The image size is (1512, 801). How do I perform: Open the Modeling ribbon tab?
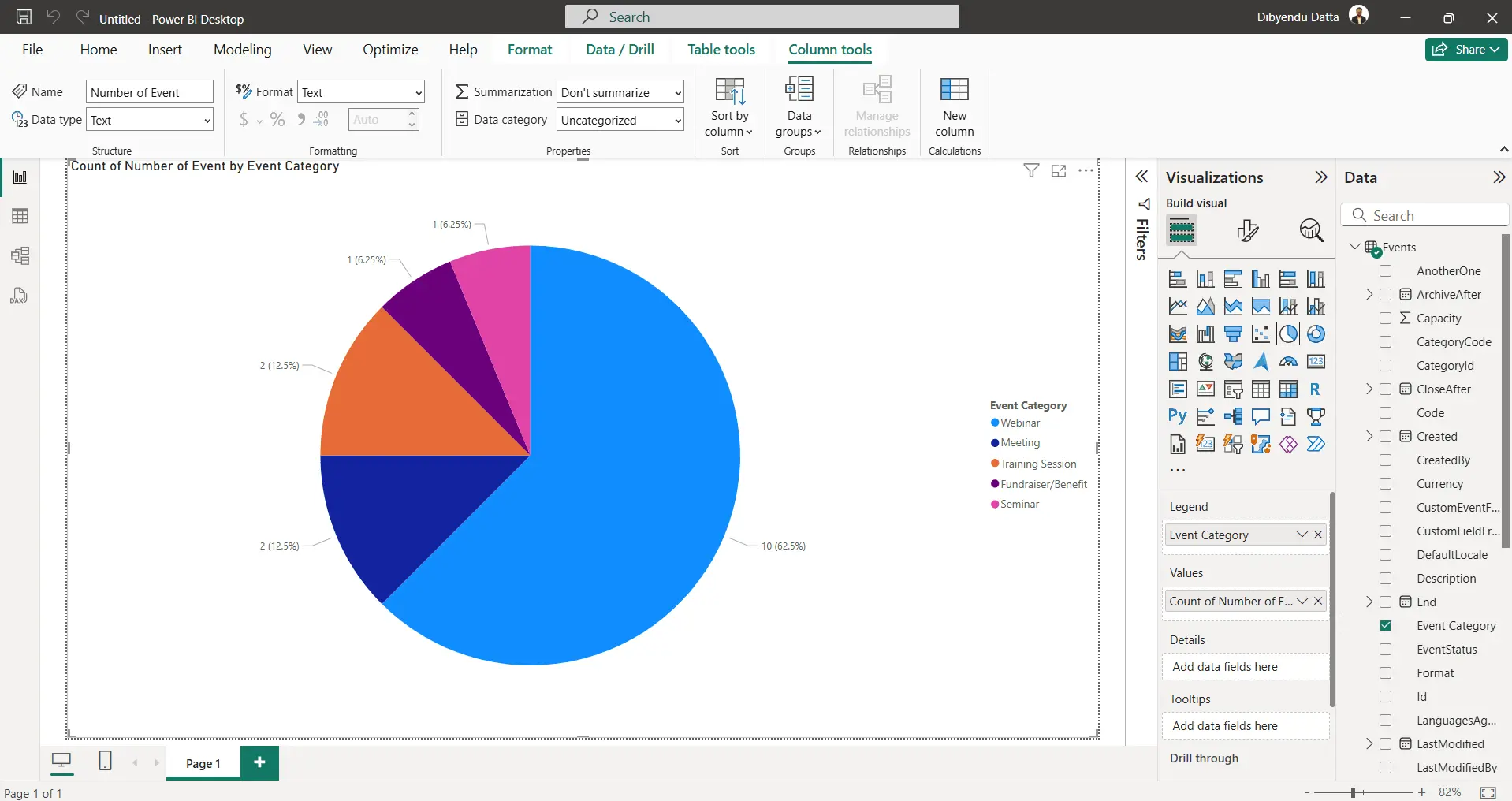[242, 50]
